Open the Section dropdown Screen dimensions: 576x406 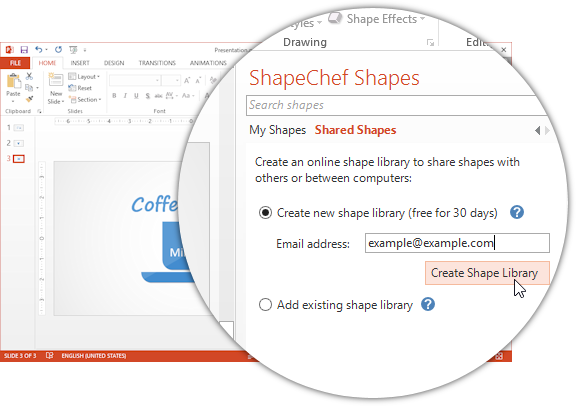(85, 99)
